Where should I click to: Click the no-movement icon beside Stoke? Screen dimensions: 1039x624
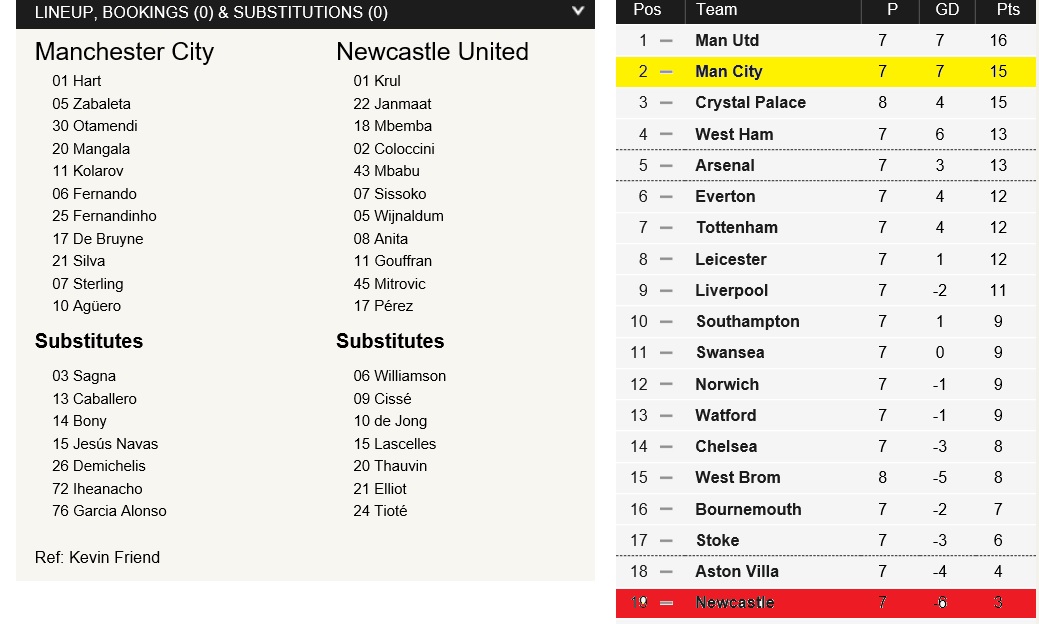667,541
